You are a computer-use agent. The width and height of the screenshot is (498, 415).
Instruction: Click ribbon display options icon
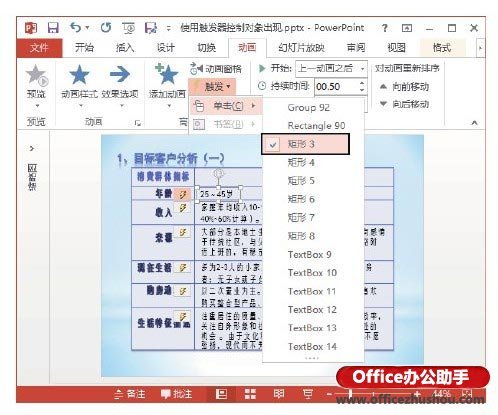click(x=407, y=28)
